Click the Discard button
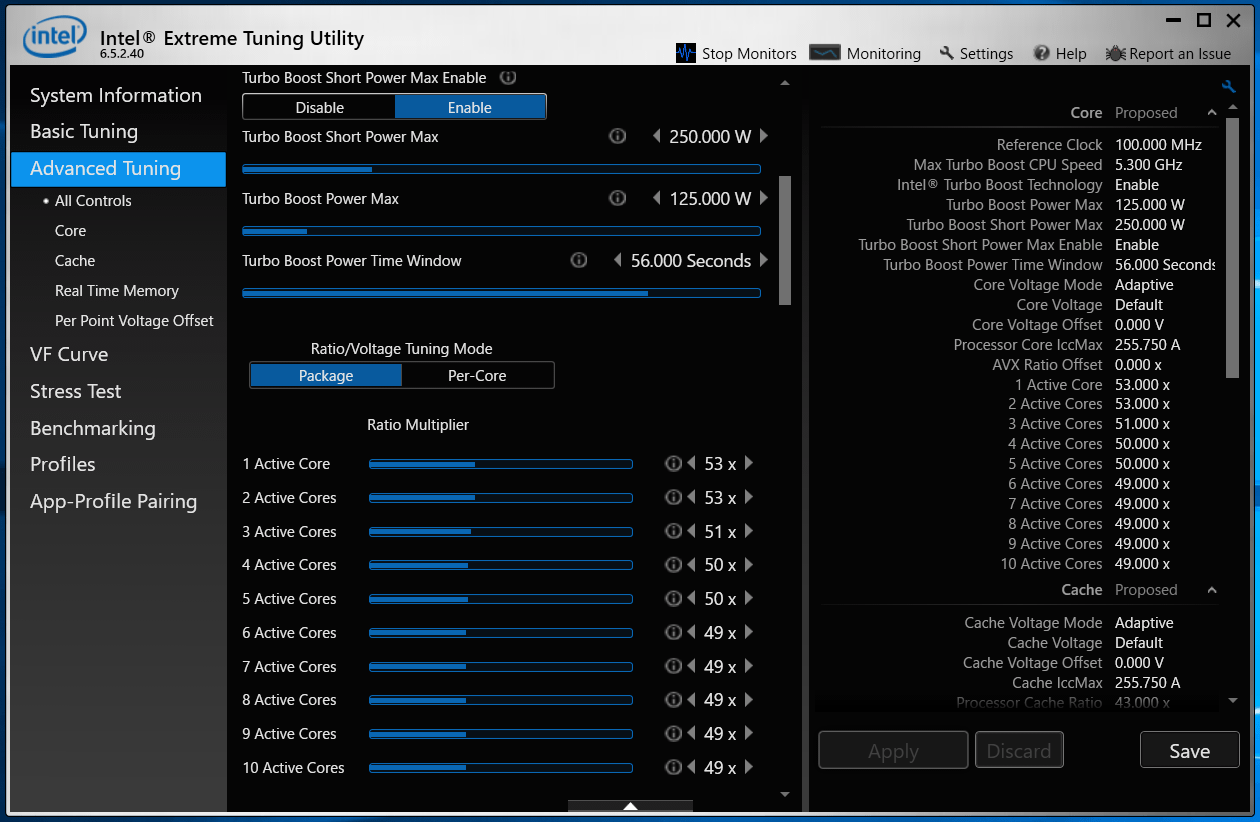1260x822 pixels. [1019, 750]
